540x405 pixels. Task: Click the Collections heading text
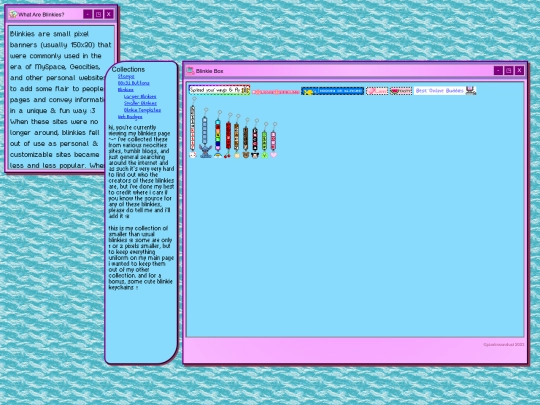(128, 69)
